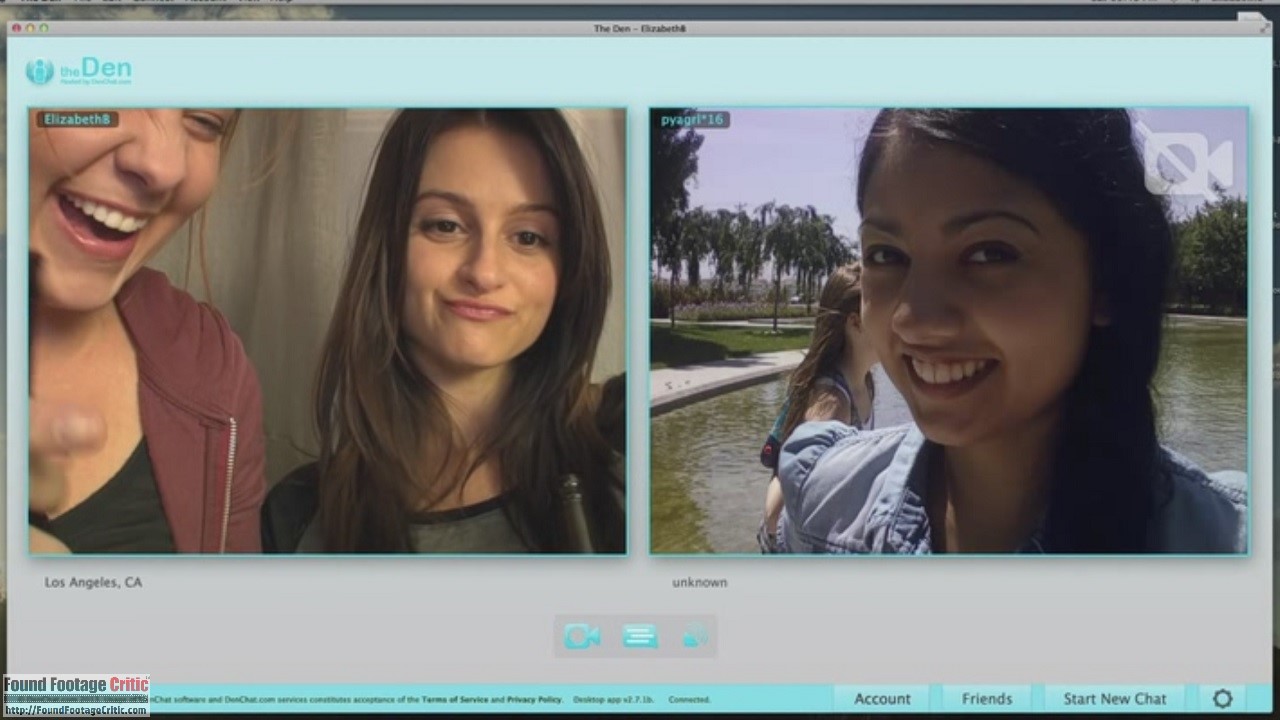Open the Account tab
This screenshot has width=1280, height=720.
click(882, 699)
